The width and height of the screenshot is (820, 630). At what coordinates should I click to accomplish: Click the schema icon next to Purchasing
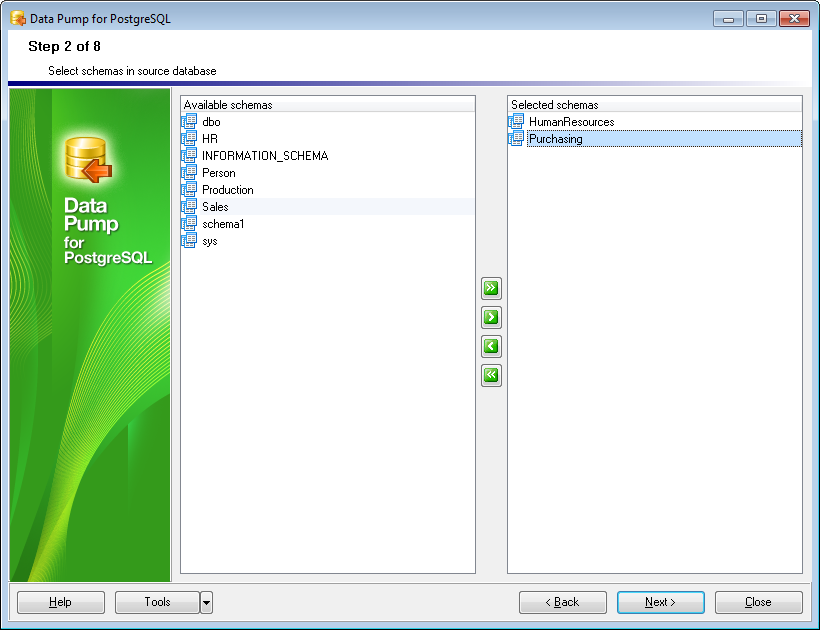tap(517, 139)
